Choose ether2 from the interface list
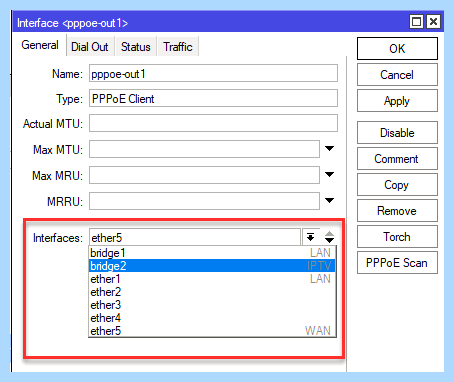 pos(212,292)
